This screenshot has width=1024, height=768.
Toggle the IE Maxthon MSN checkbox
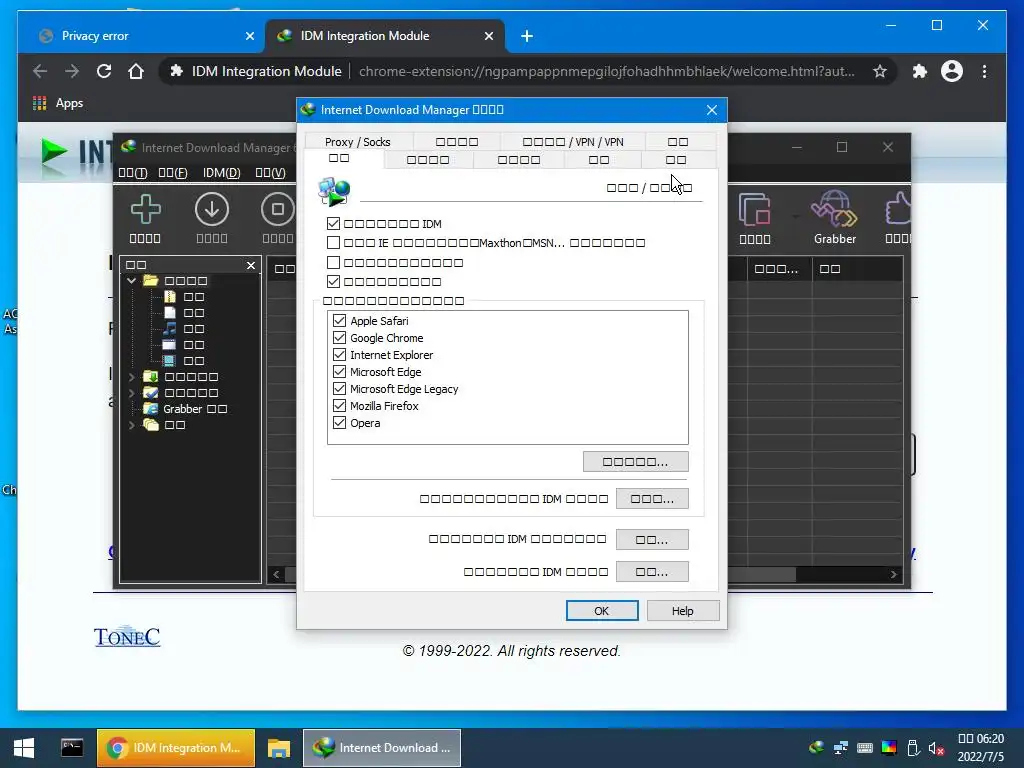click(334, 243)
